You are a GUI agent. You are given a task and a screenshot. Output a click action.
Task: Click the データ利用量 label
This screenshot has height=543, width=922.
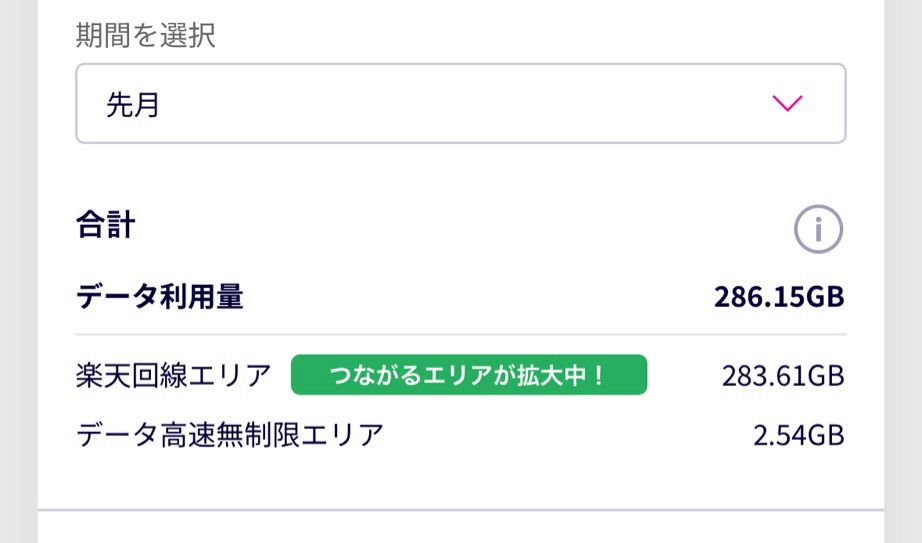click(160, 296)
